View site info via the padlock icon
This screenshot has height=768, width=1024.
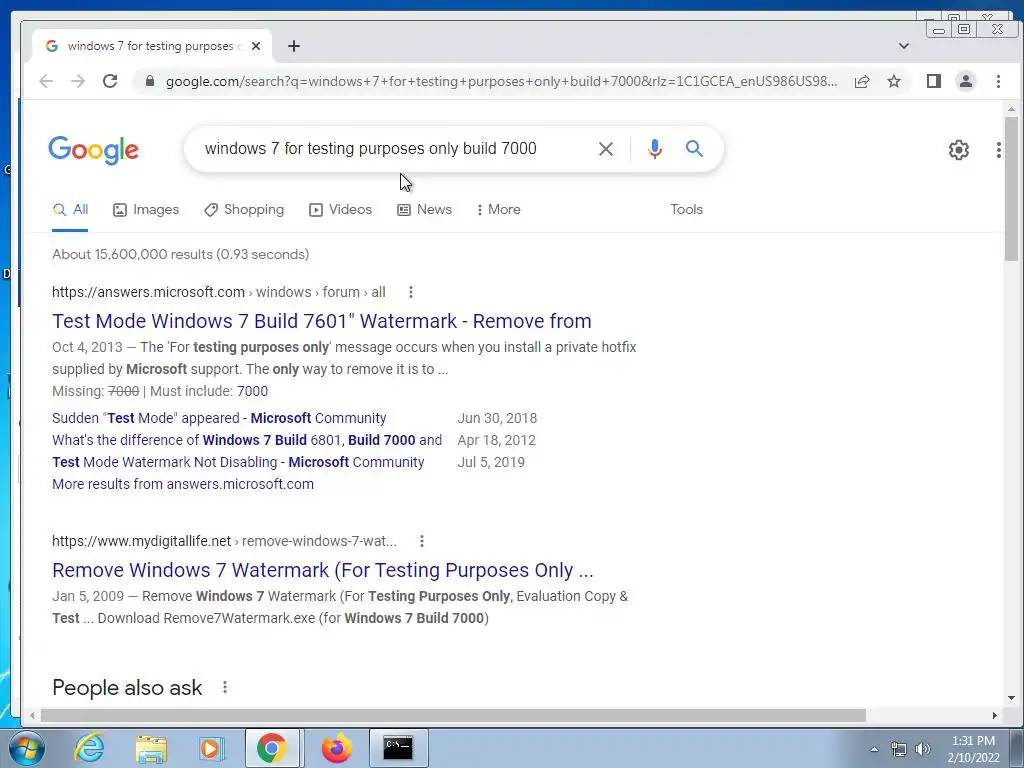click(x=150, y=81)
